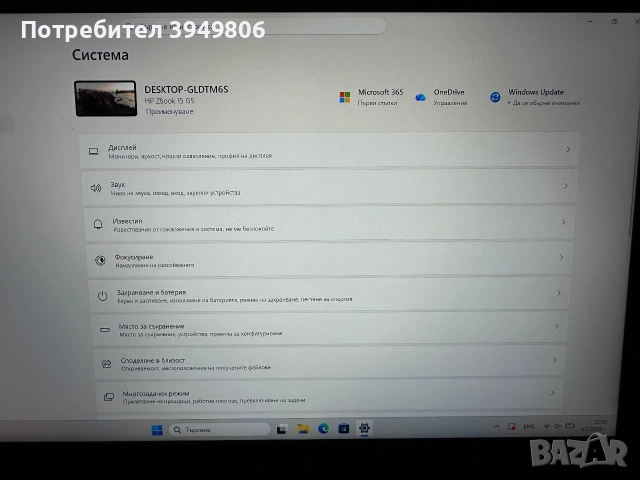Click the Settings search field
640x480 pixels.
pos(253,26)
